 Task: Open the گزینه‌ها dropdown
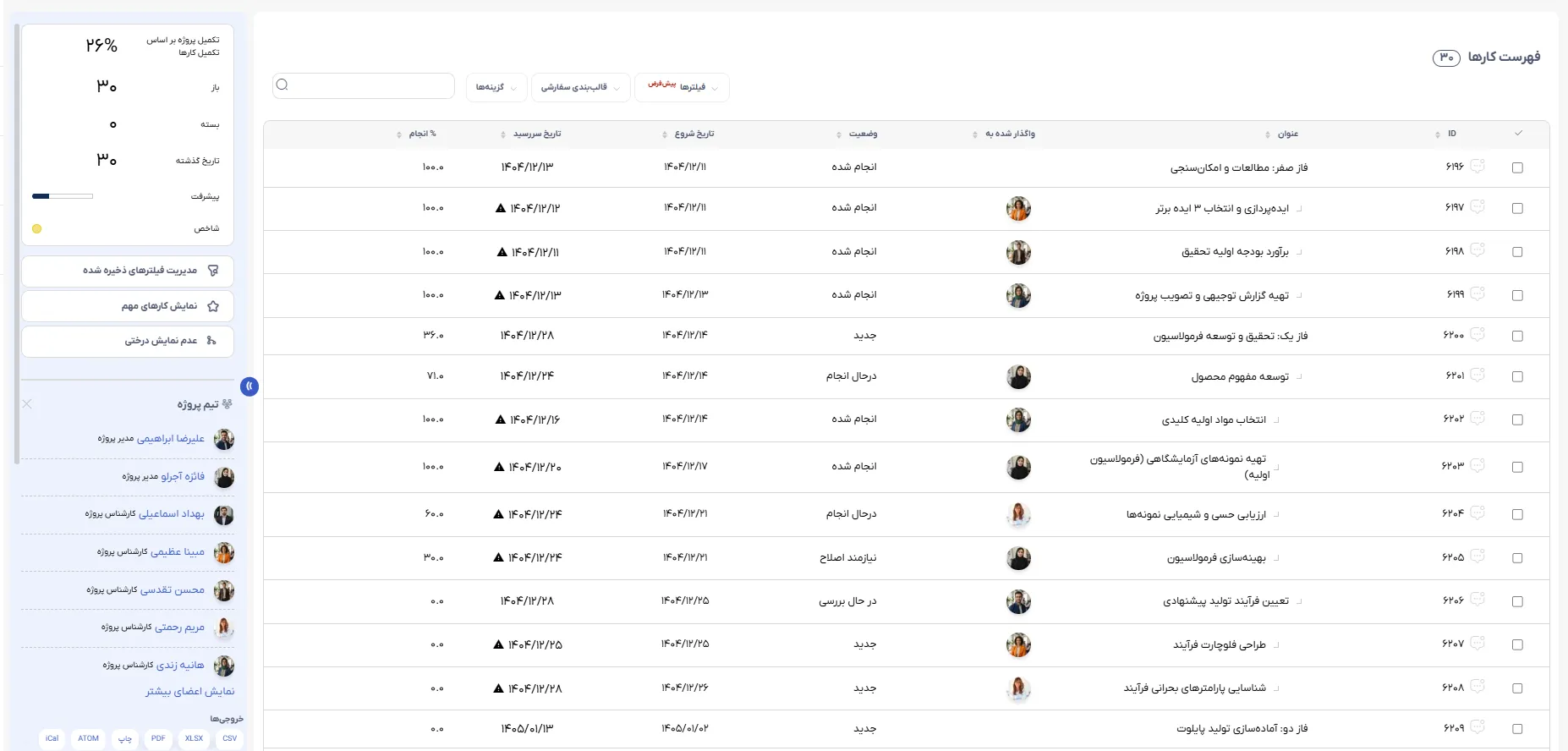point(496,87)
